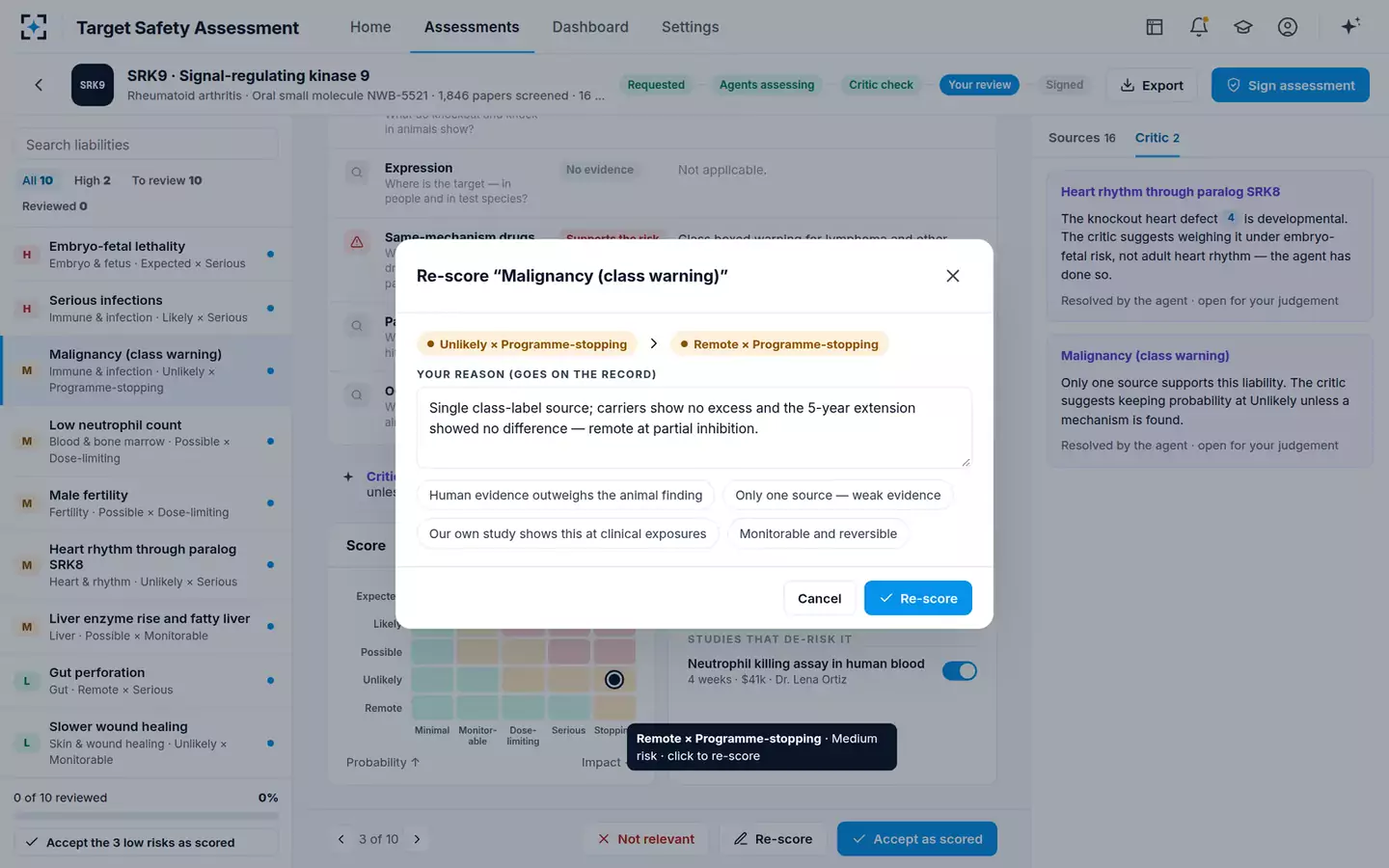Viewport: 1389px width, 868px height.
Task: Filter liabilities by To review 10
Action: click(x=167, y=180)
